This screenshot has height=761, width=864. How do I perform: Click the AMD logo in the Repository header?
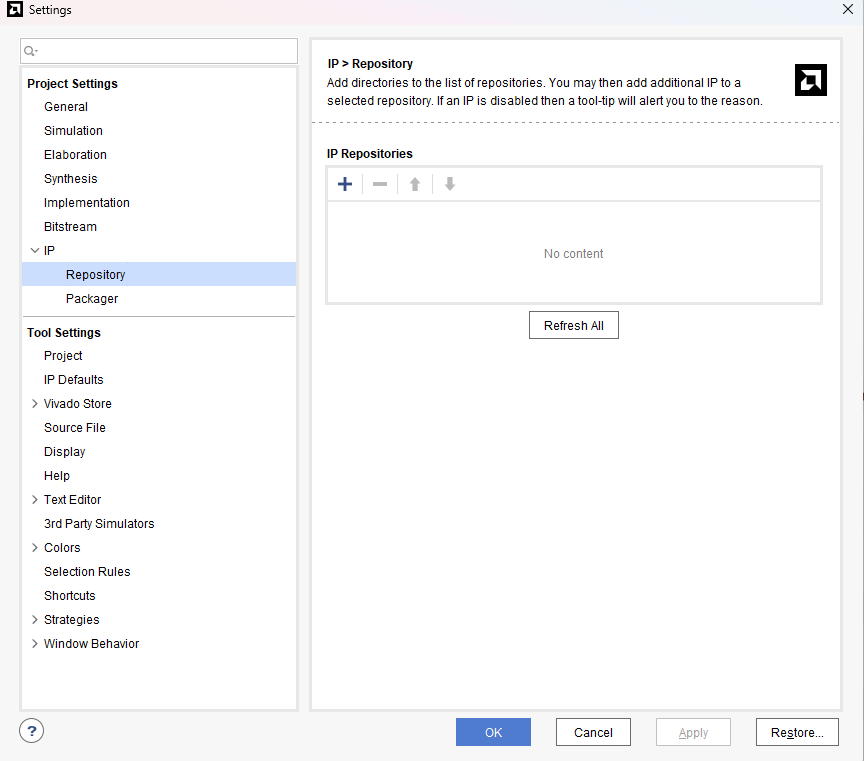click(811, 80)
